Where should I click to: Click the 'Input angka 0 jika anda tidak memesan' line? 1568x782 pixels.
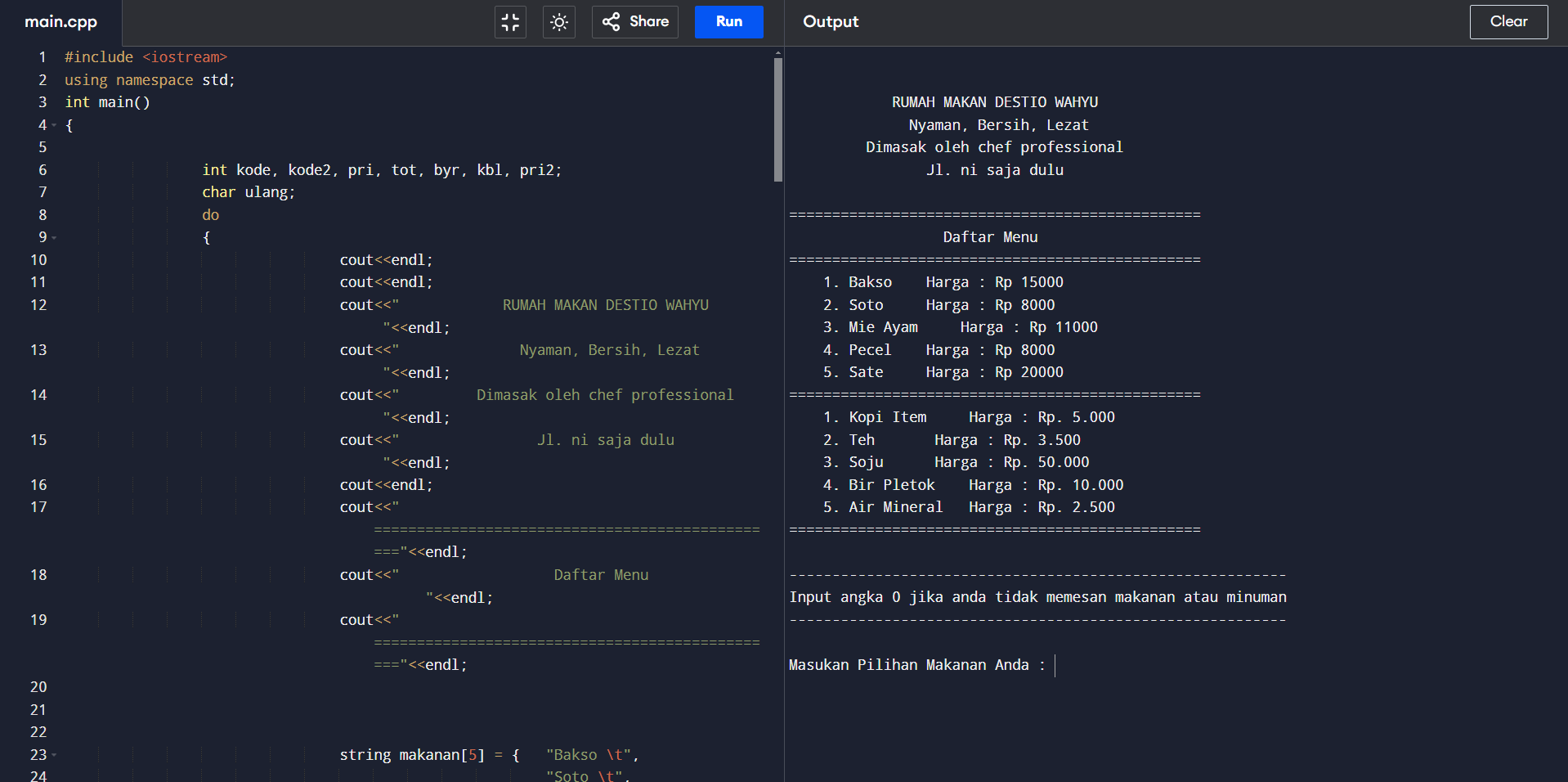[1037, 597]
